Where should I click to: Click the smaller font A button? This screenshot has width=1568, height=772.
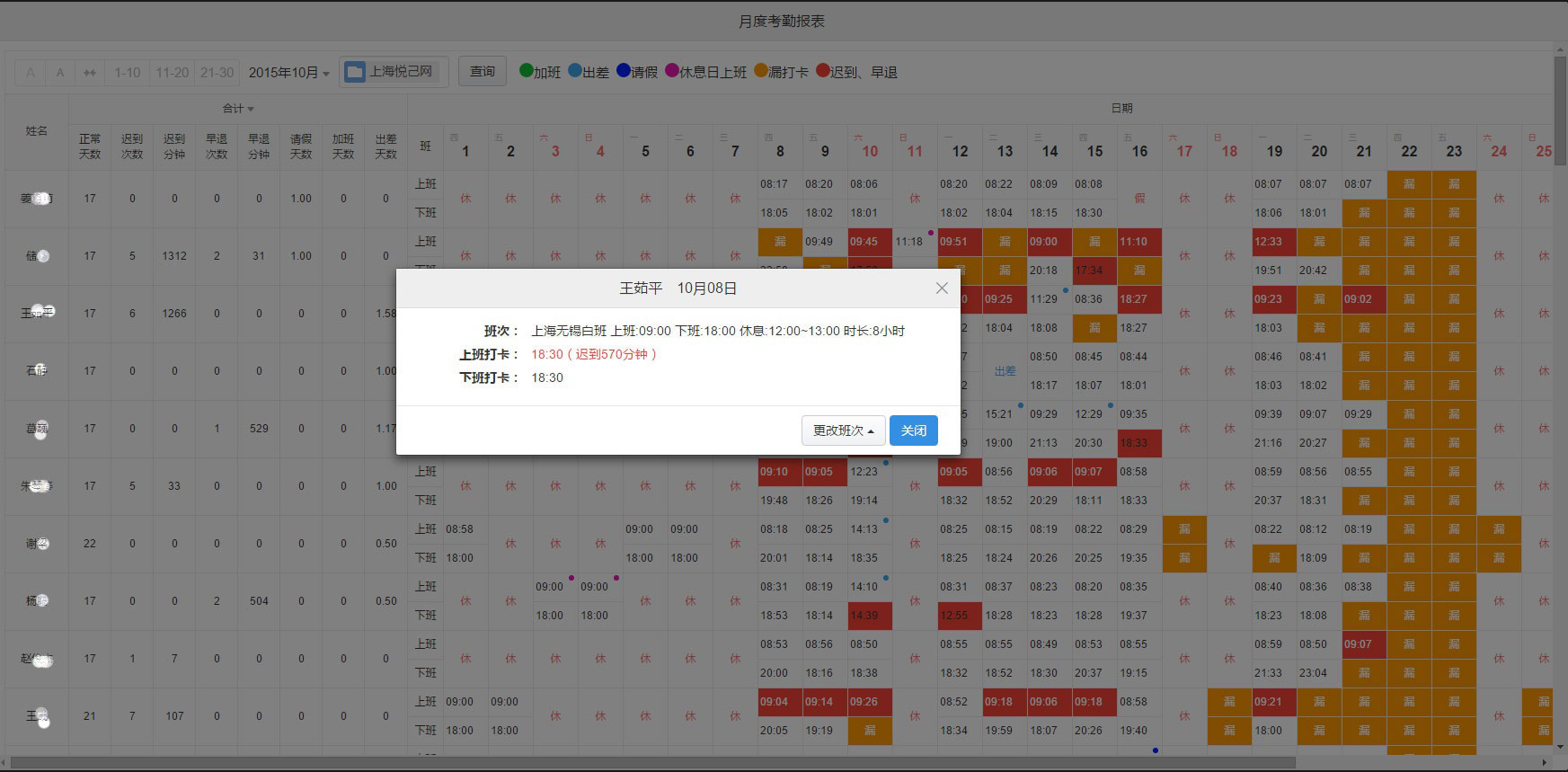click(x=60, y=73)
